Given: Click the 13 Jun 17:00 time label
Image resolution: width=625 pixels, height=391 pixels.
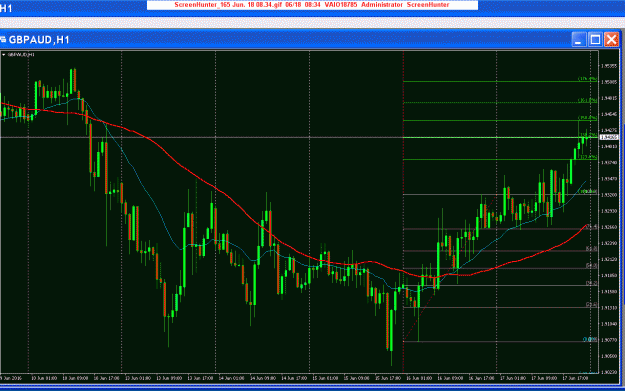Looking at the screenshot, I should point(200,378).
